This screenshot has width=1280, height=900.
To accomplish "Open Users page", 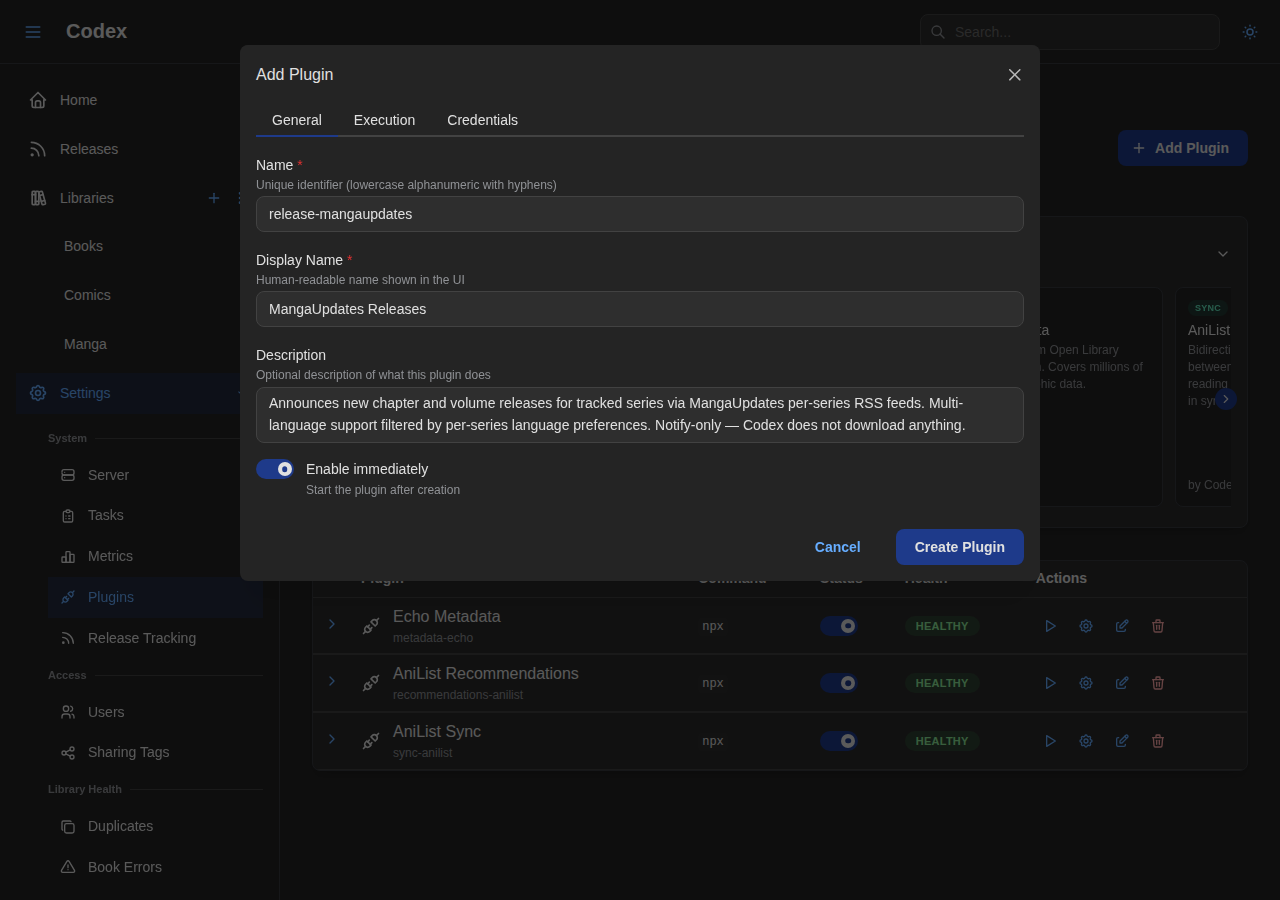I will 156,712.
